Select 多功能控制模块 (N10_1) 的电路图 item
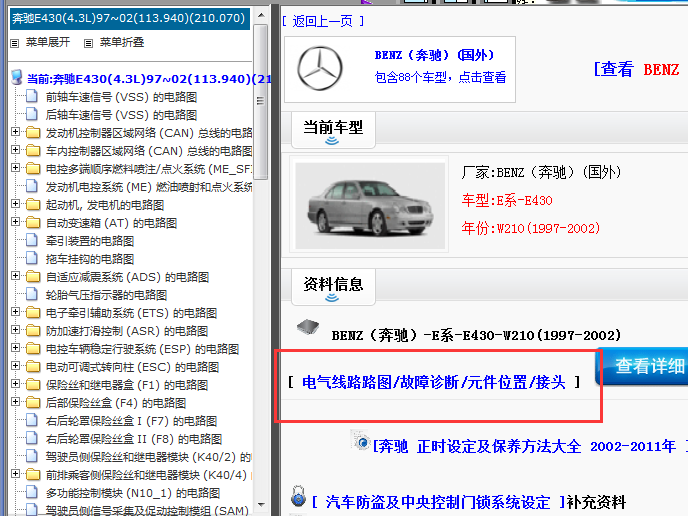Viewport: 688px width, 516px height. click(133, 493)
